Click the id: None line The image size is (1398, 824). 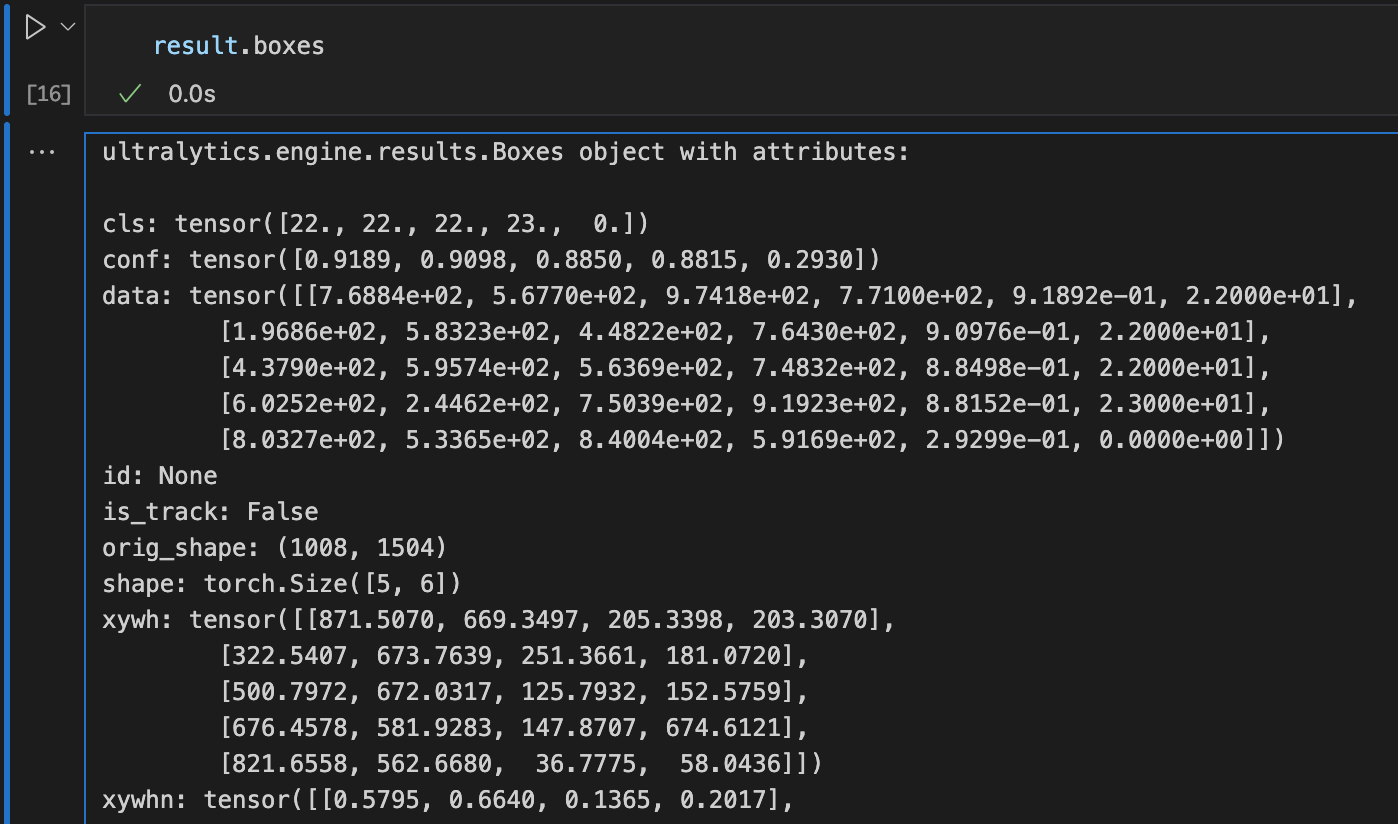(160, 475)
